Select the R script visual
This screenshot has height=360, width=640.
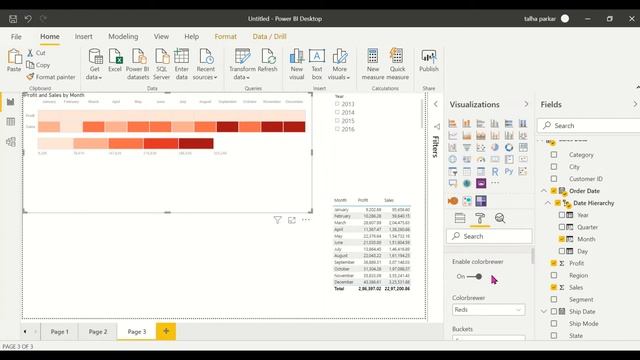[x=495, y=171]
